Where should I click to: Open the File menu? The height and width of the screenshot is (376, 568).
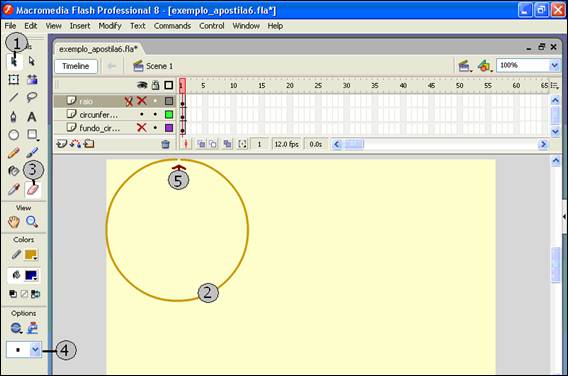click(x=10, y=26)
